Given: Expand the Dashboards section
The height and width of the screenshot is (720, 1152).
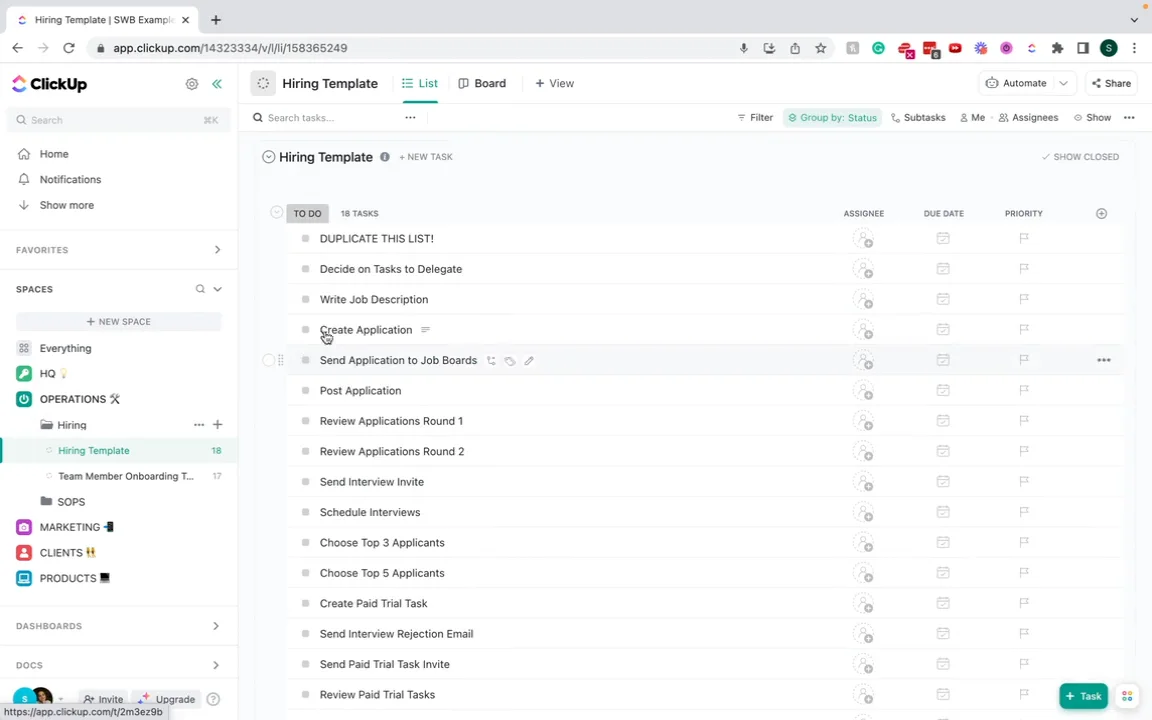Looking at the screenshot, I should [x=216, y=626].
